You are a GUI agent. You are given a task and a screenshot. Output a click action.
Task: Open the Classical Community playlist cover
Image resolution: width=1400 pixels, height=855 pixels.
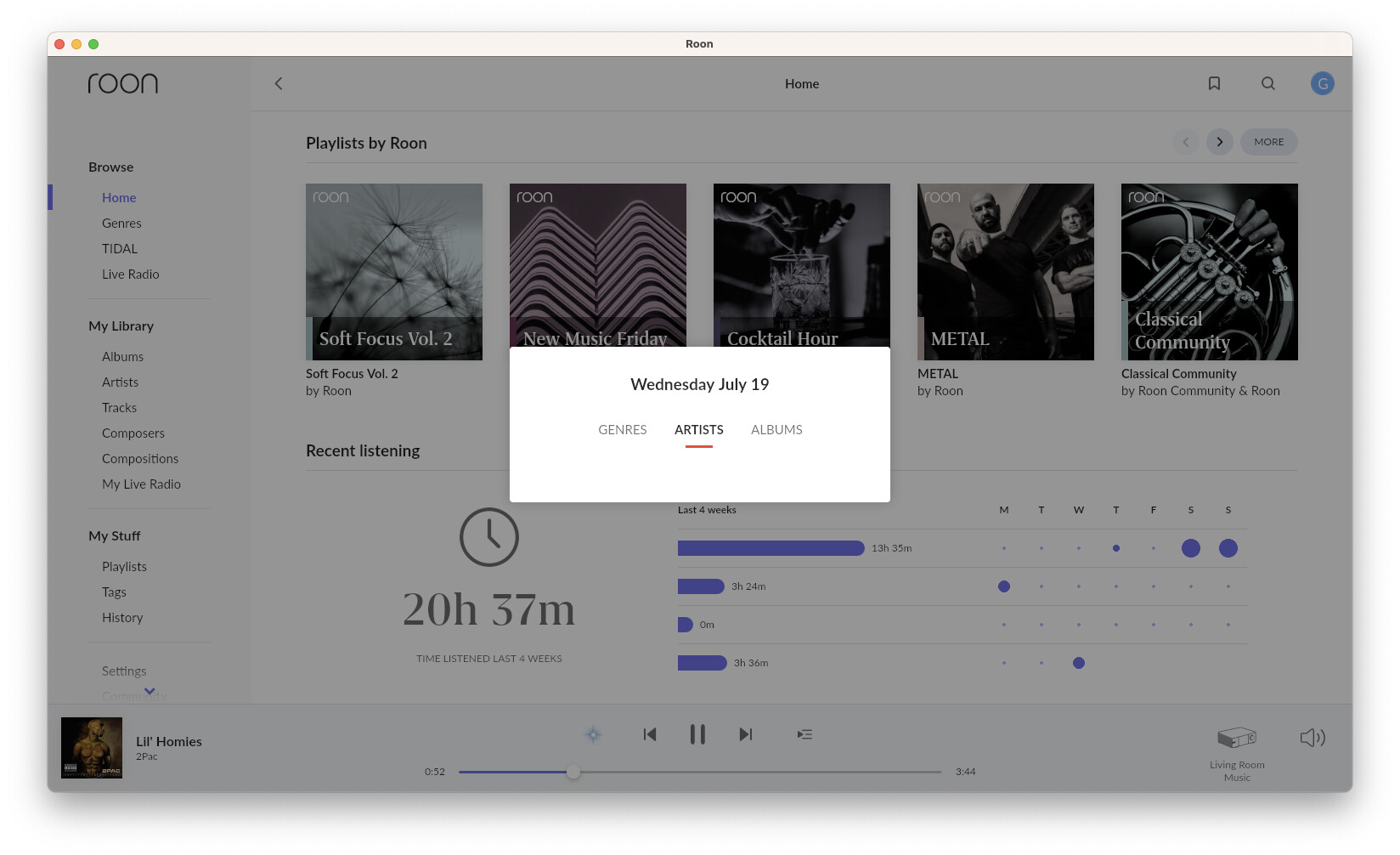1210,272
